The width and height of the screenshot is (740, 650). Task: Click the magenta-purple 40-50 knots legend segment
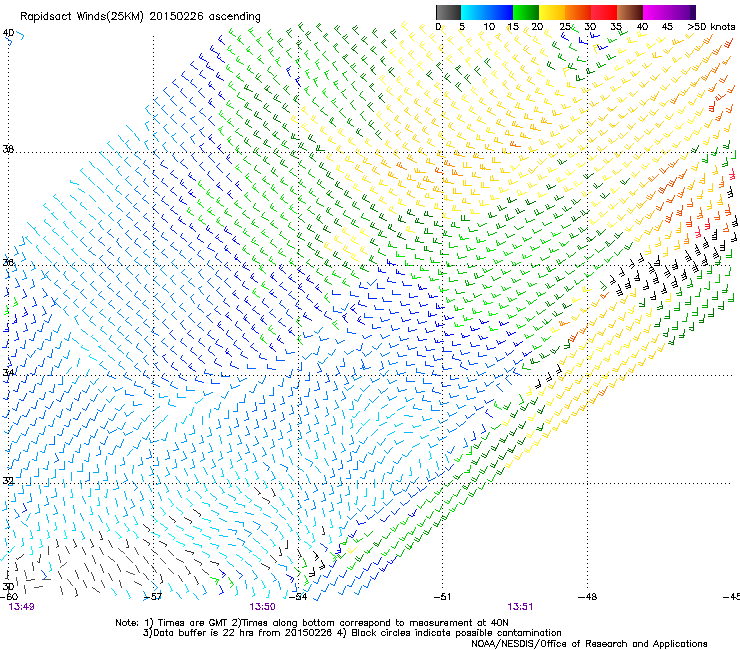669,12
